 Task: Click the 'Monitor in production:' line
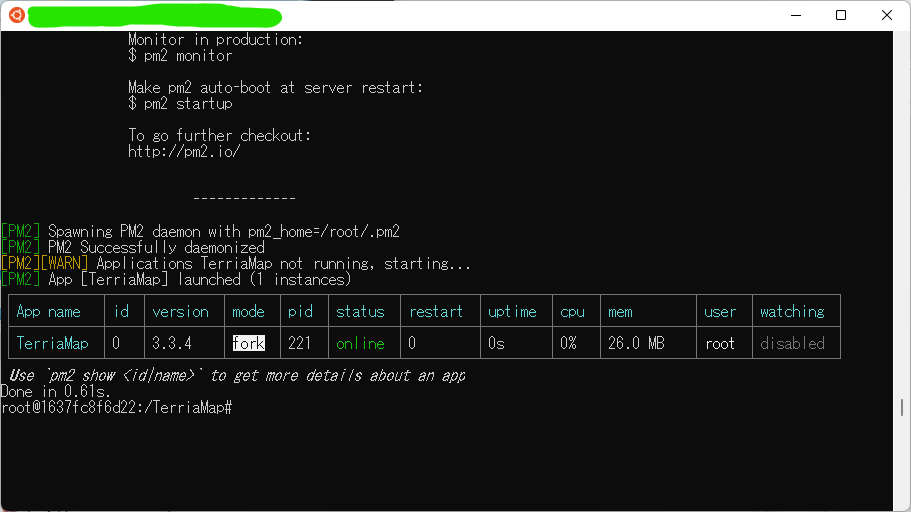tap(216, 40)
